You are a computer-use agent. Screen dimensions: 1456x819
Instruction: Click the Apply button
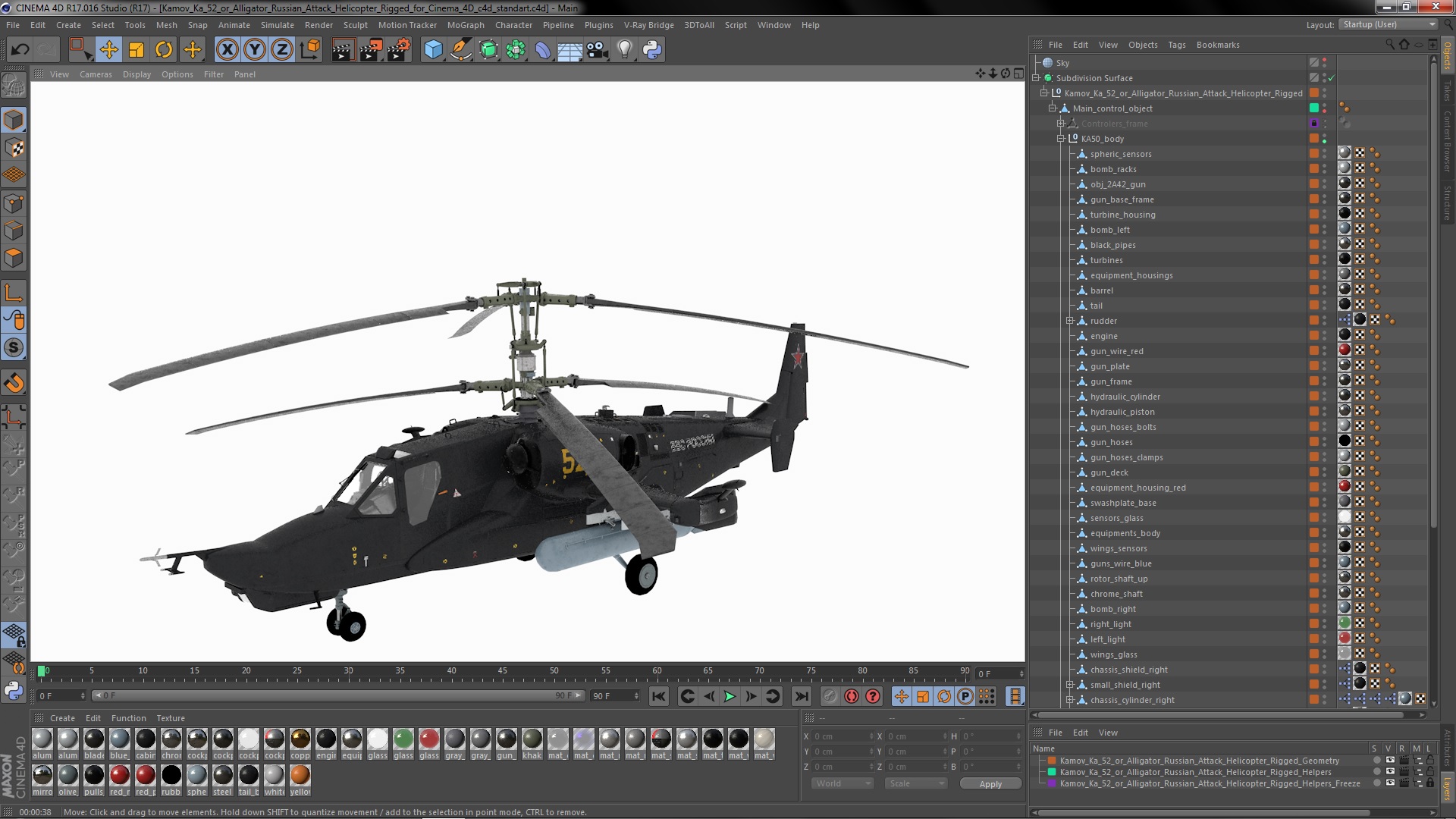click(990, 783)
